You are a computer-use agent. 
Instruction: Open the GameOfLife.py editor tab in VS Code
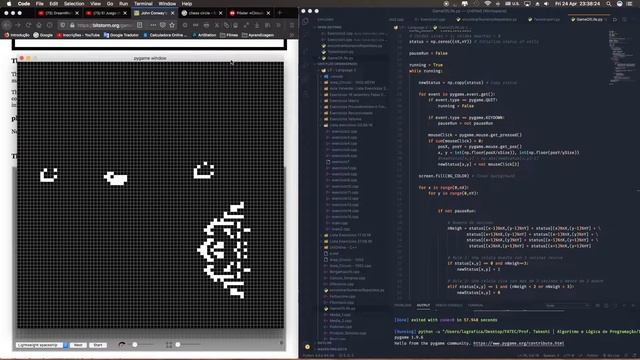589,19
